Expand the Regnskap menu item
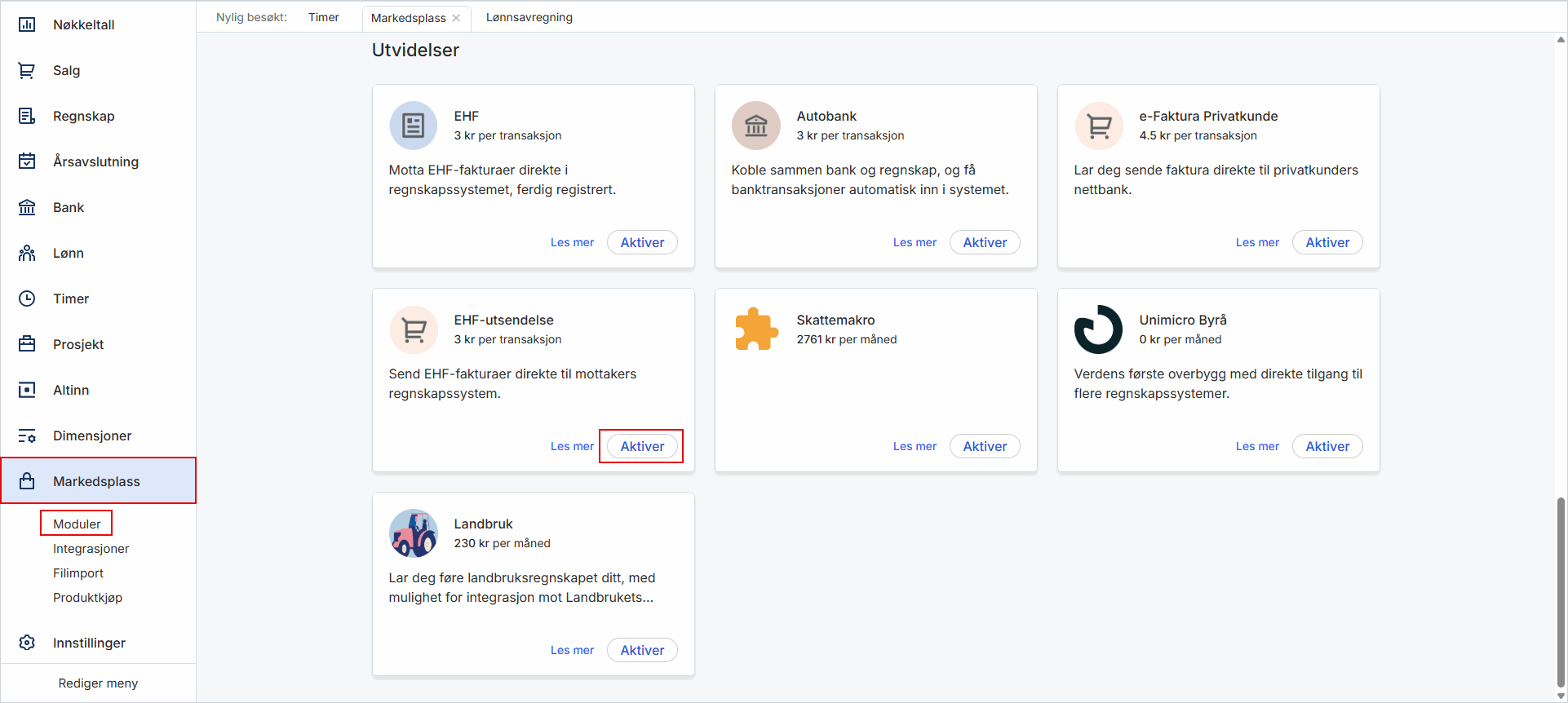The image size is (1568, 703). point(83,116)
